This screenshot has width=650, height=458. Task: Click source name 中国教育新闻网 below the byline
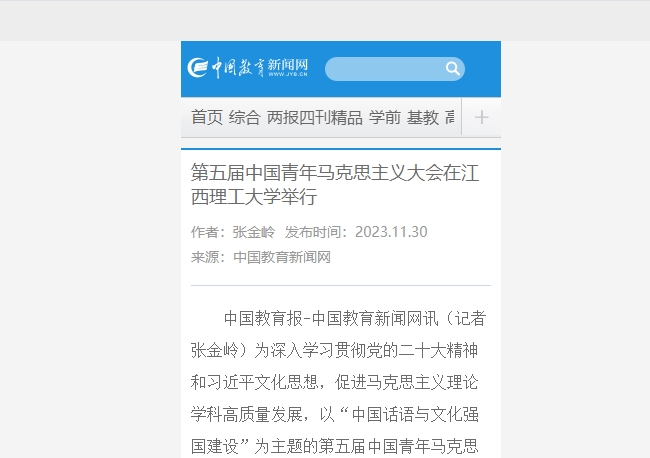[x=282, y=257]
